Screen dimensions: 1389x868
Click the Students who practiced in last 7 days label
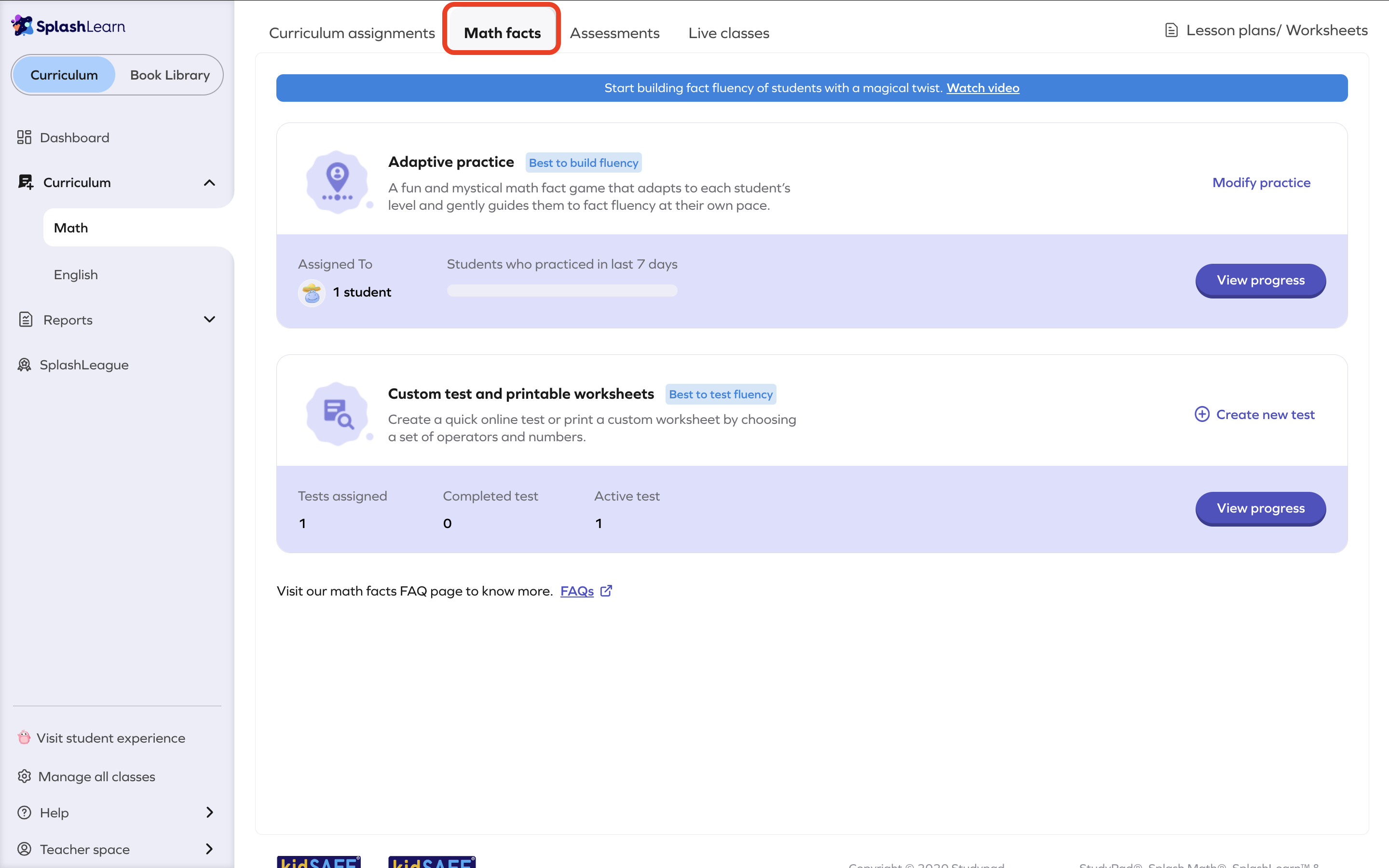pyautogui.click(x=562, y=264)
